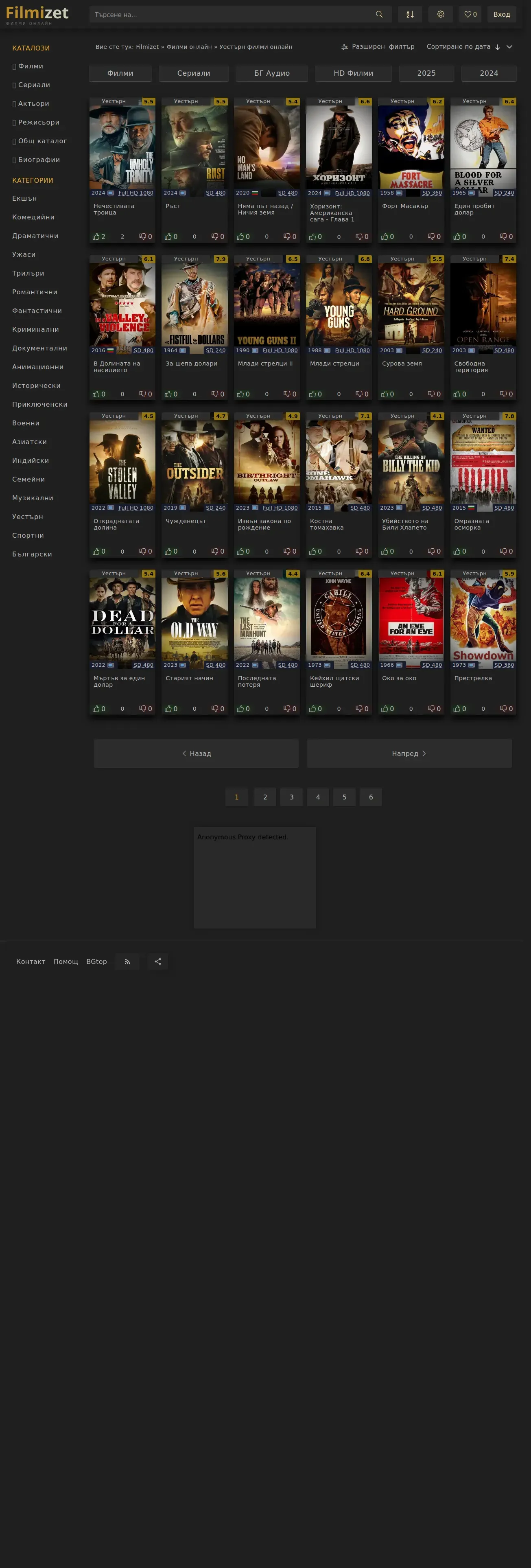Switch to the БГ Аудио tab
The width and height of the screenshot is (531, 1568).
pyautogui.click(x=272, y=73)
